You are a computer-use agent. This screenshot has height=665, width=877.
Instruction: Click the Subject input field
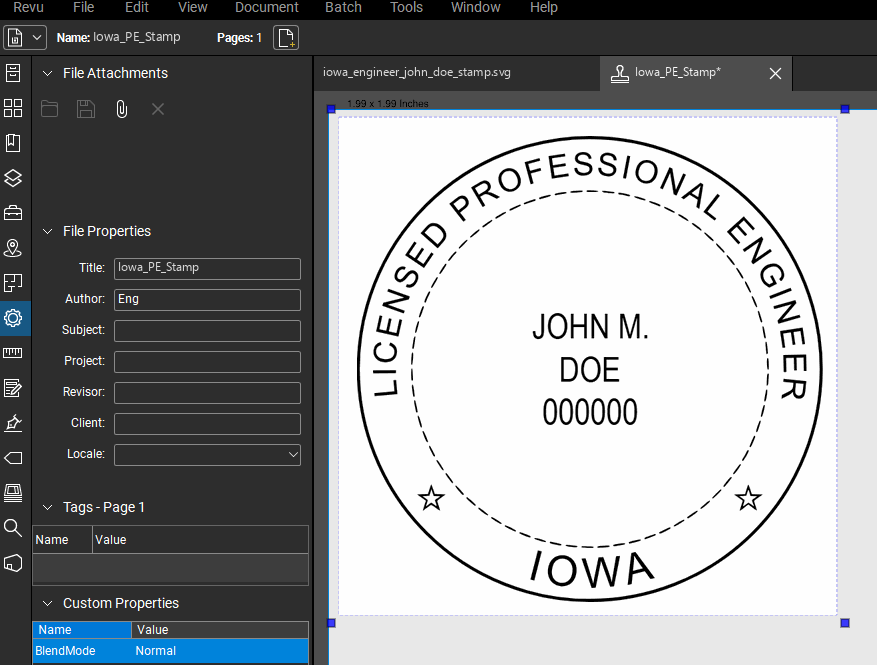pos(208,331)
